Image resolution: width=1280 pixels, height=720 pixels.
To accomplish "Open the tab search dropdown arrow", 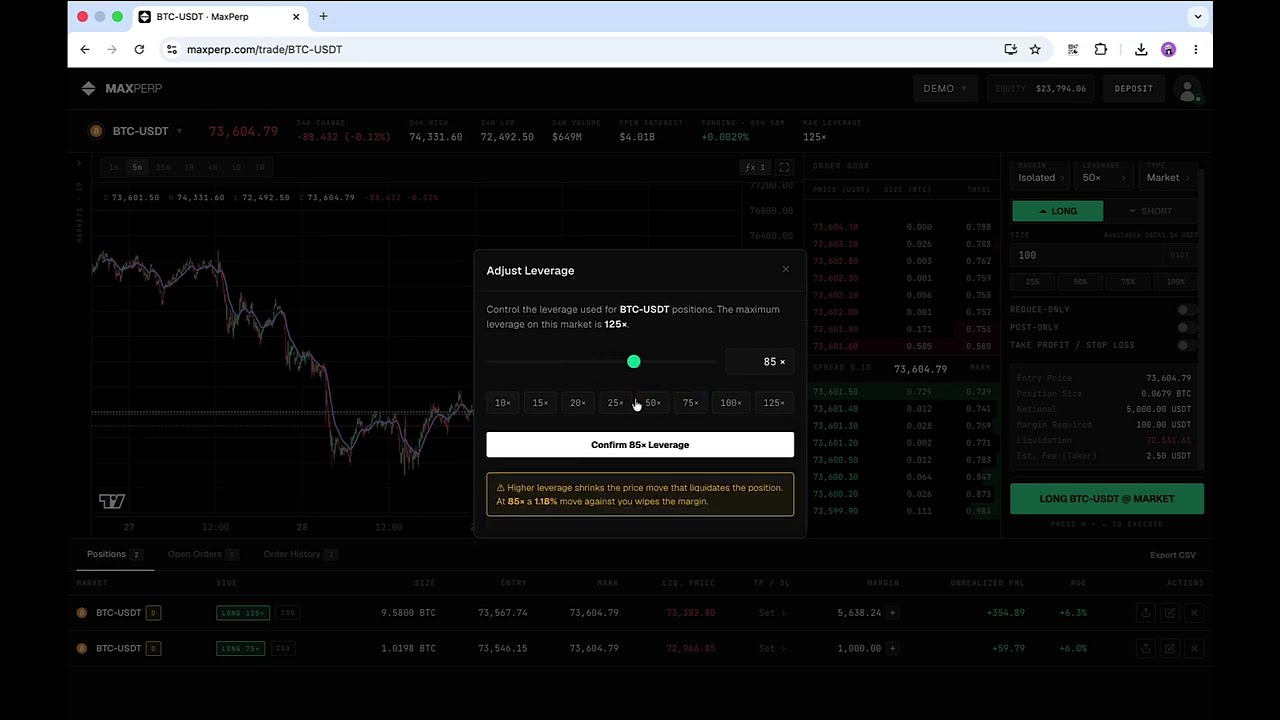I will coord(1197,16).
